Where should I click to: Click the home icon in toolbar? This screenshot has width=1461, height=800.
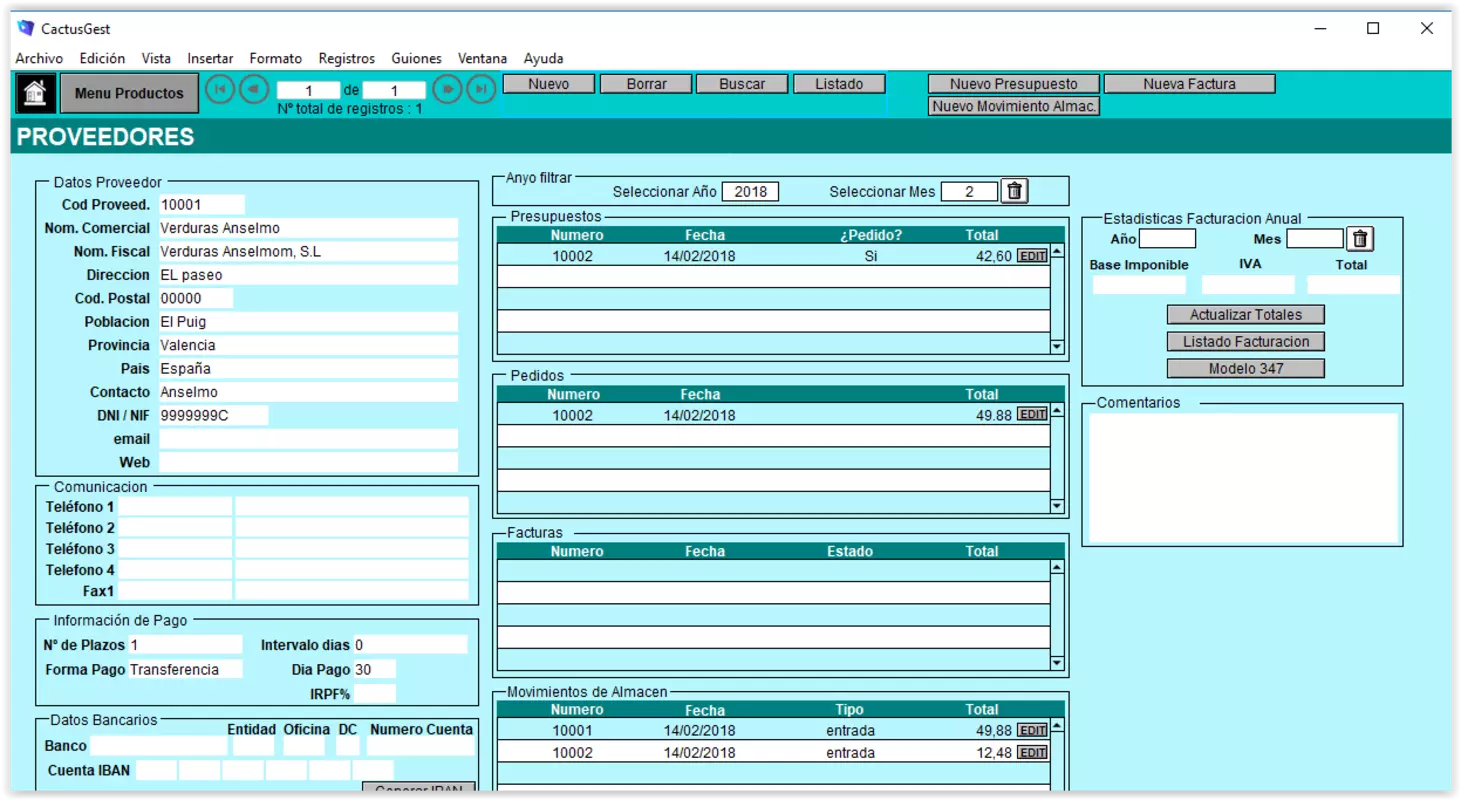click(35, 93)
